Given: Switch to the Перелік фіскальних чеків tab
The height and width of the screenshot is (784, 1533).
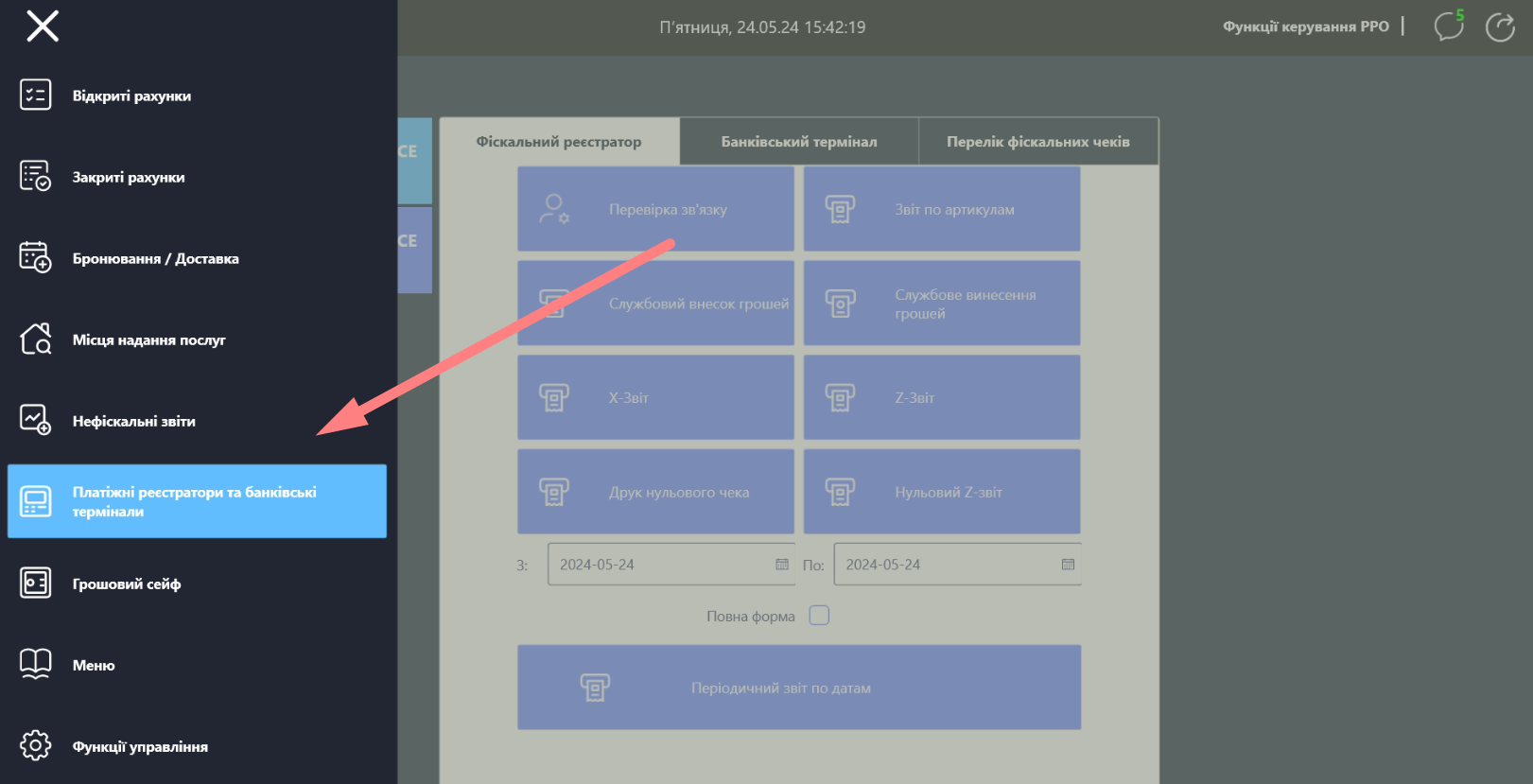Looking at the screenshot, I should click(x=1037, y=142).
